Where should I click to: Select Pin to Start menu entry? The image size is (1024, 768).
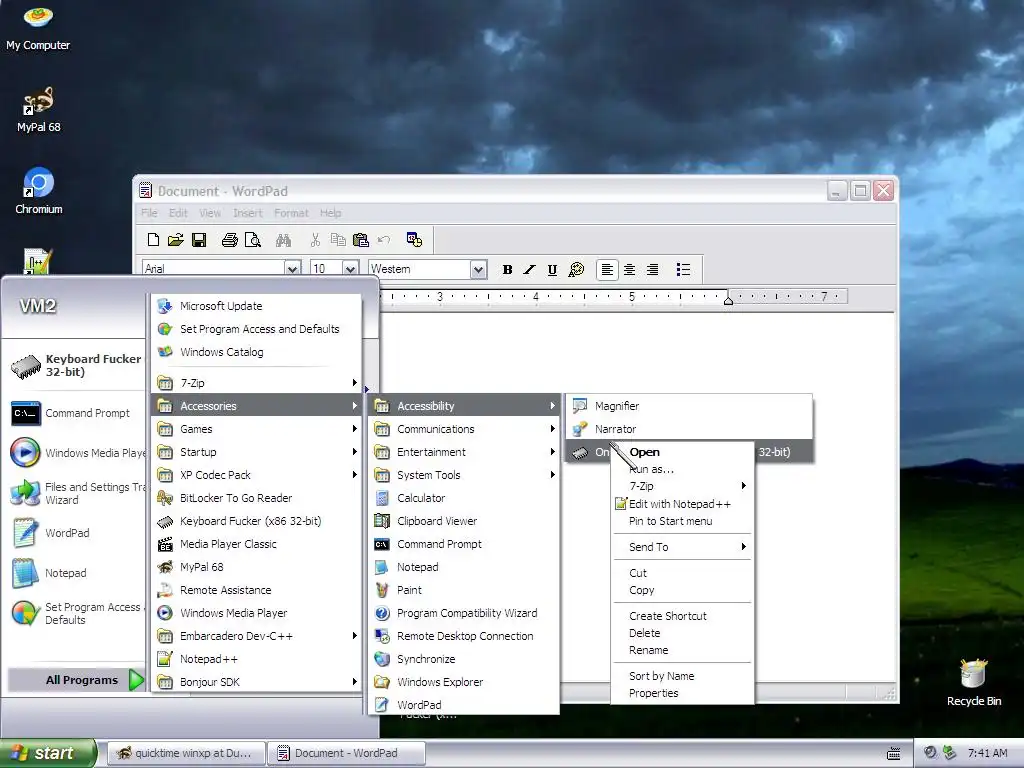(x=682, y=521)
